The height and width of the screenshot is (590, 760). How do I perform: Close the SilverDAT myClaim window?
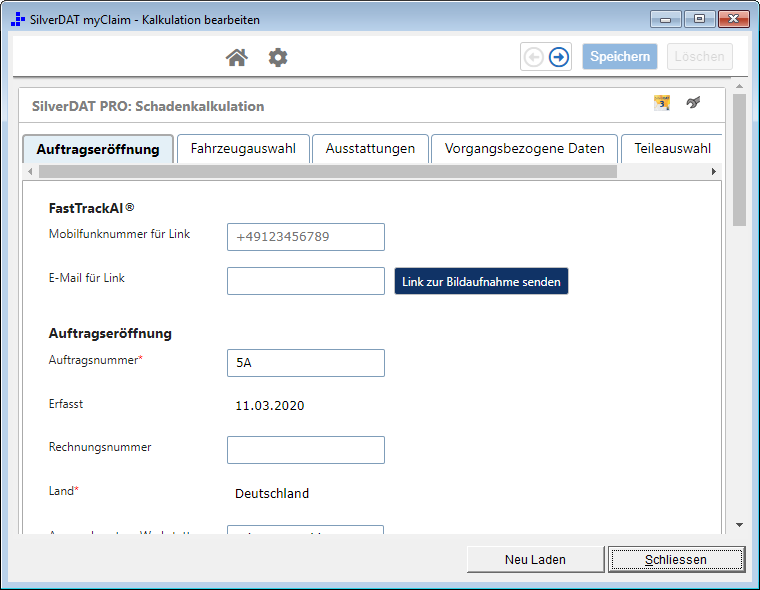(734, 19)
